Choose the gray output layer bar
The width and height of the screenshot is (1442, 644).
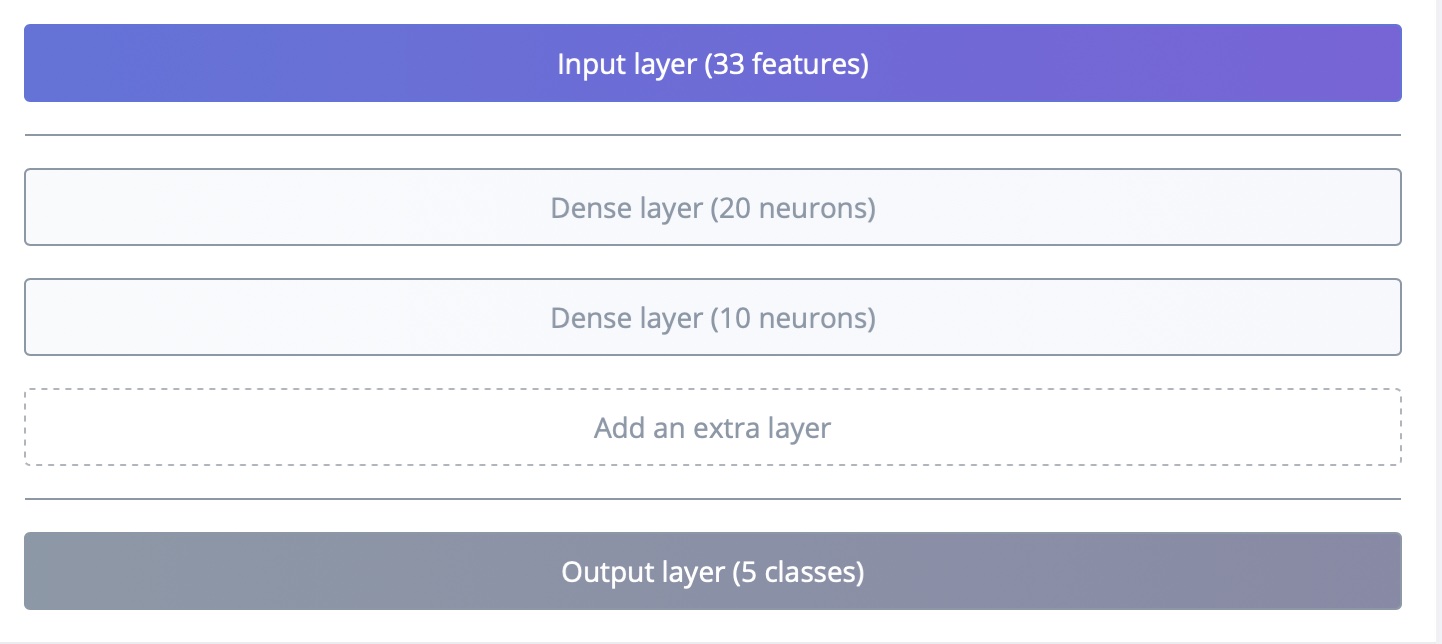[x=712, y=572]
